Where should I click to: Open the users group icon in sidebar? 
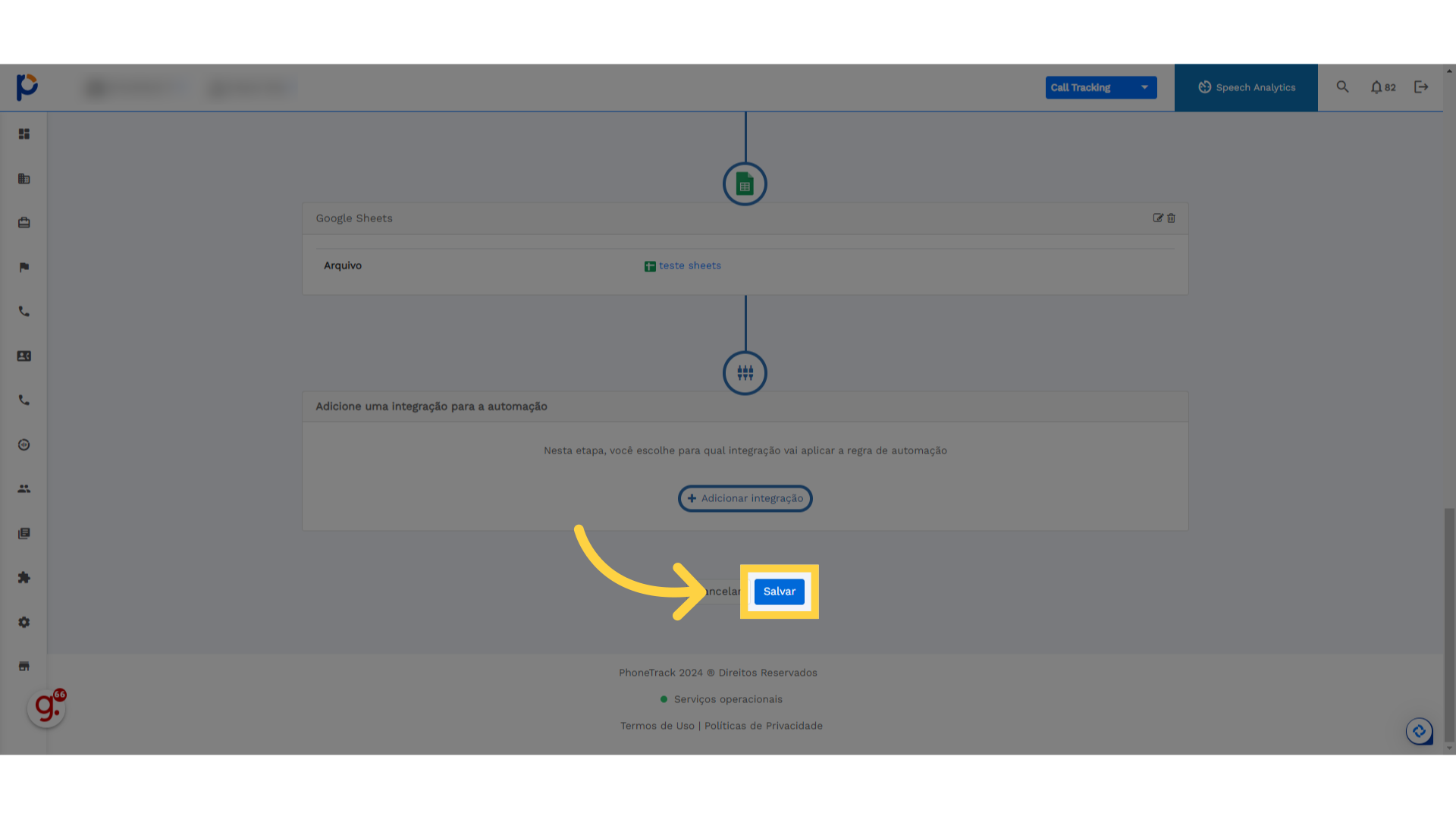click(x=24, y=489)
